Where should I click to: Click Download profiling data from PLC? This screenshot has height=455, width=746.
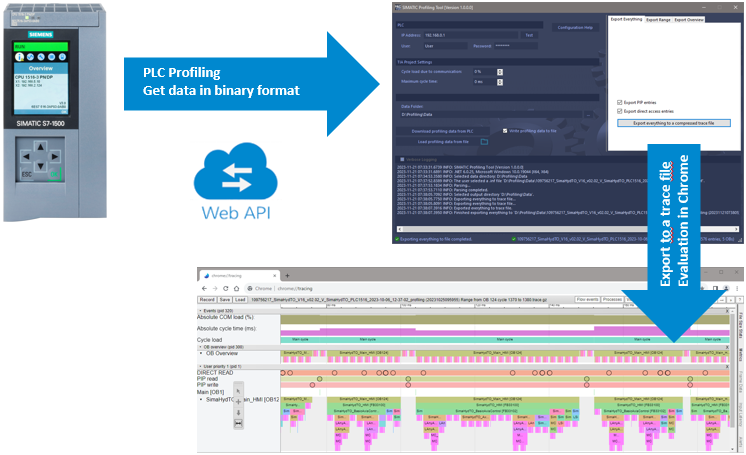pos(443,131)
